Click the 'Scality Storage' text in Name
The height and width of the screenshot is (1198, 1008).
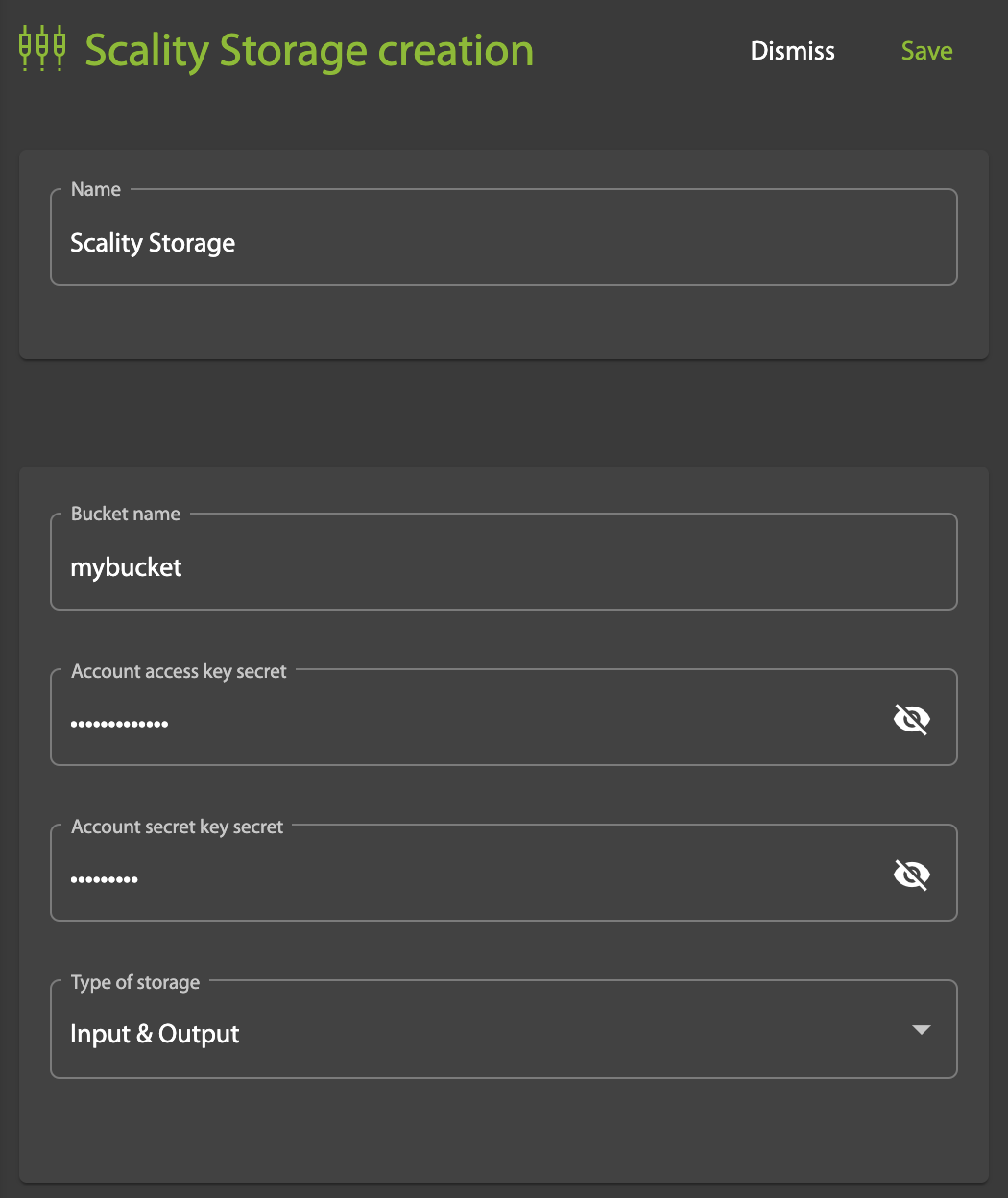153,243
